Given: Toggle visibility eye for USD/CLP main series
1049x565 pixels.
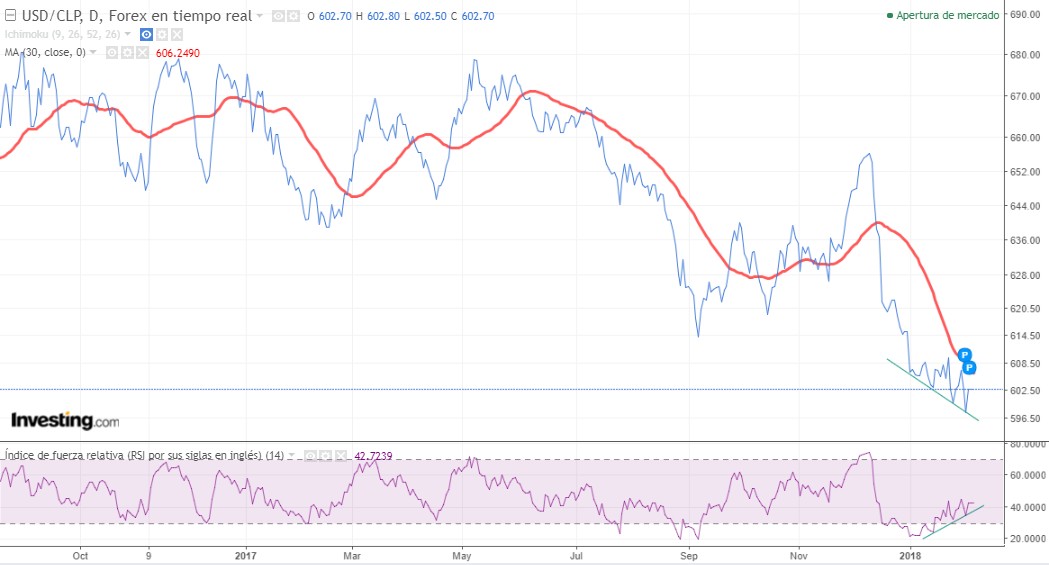Looking at the screenshot, I should click(278, 16).
